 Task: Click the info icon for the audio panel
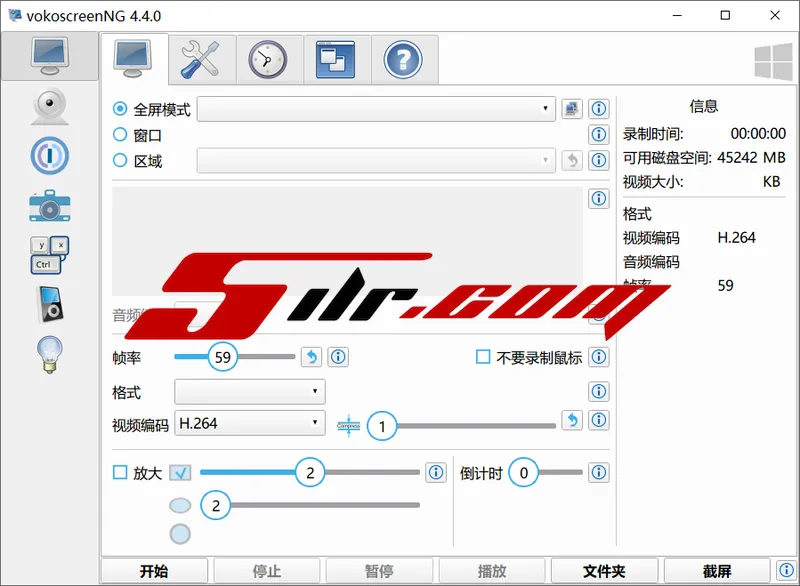click(x=599, y=198)
